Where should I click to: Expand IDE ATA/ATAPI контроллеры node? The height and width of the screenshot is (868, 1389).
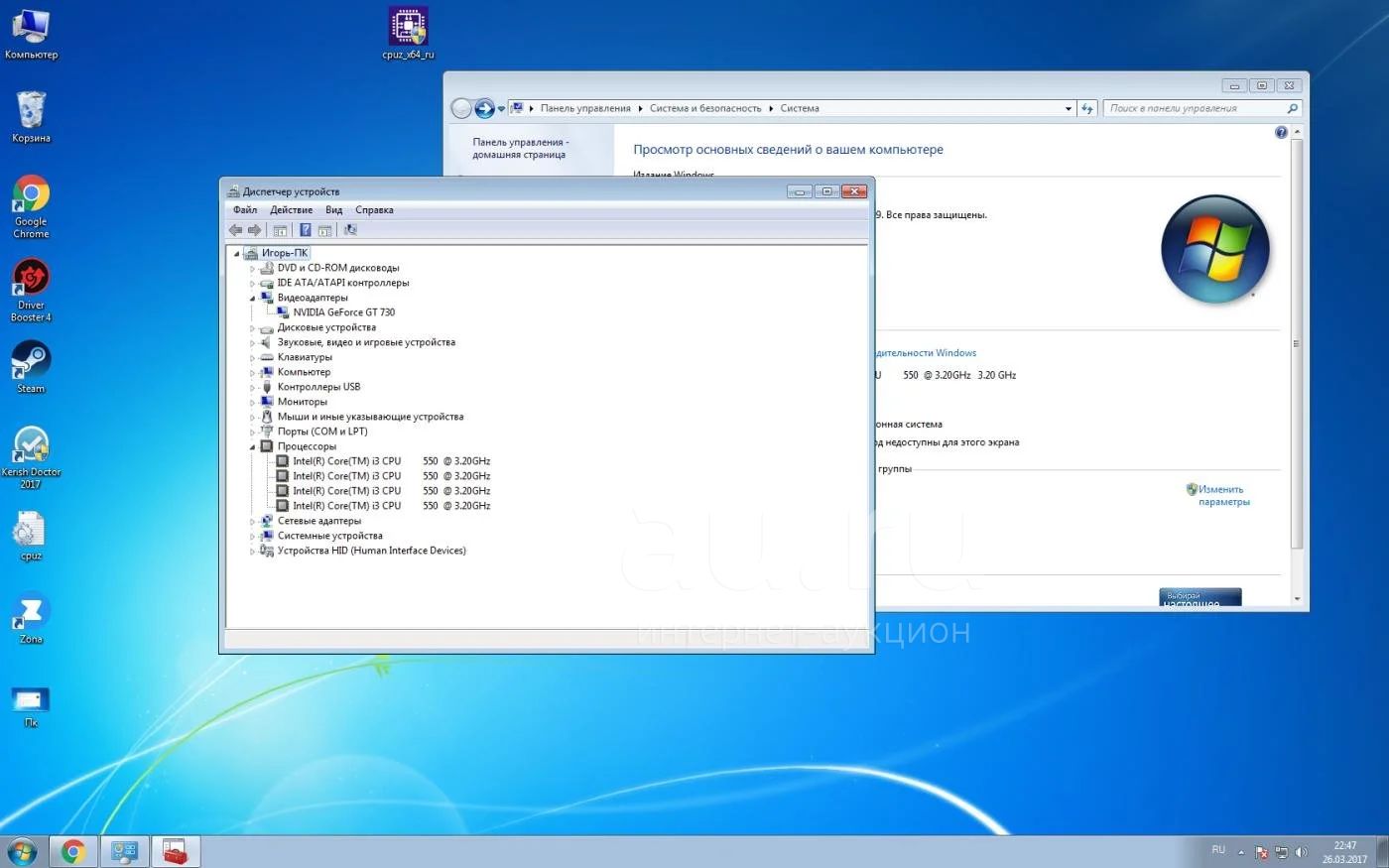pyautogui.click(x=252, y=284)
